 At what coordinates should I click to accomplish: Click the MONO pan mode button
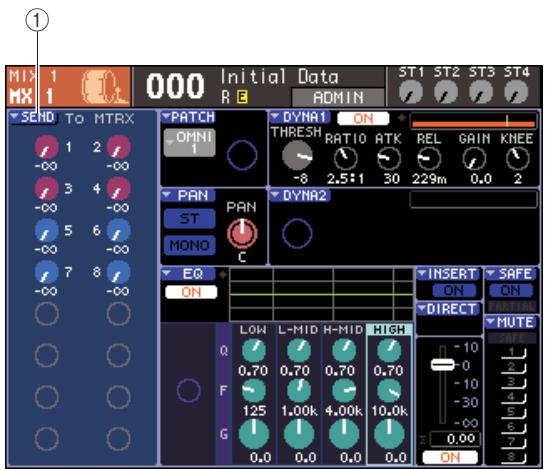[189, 245]
